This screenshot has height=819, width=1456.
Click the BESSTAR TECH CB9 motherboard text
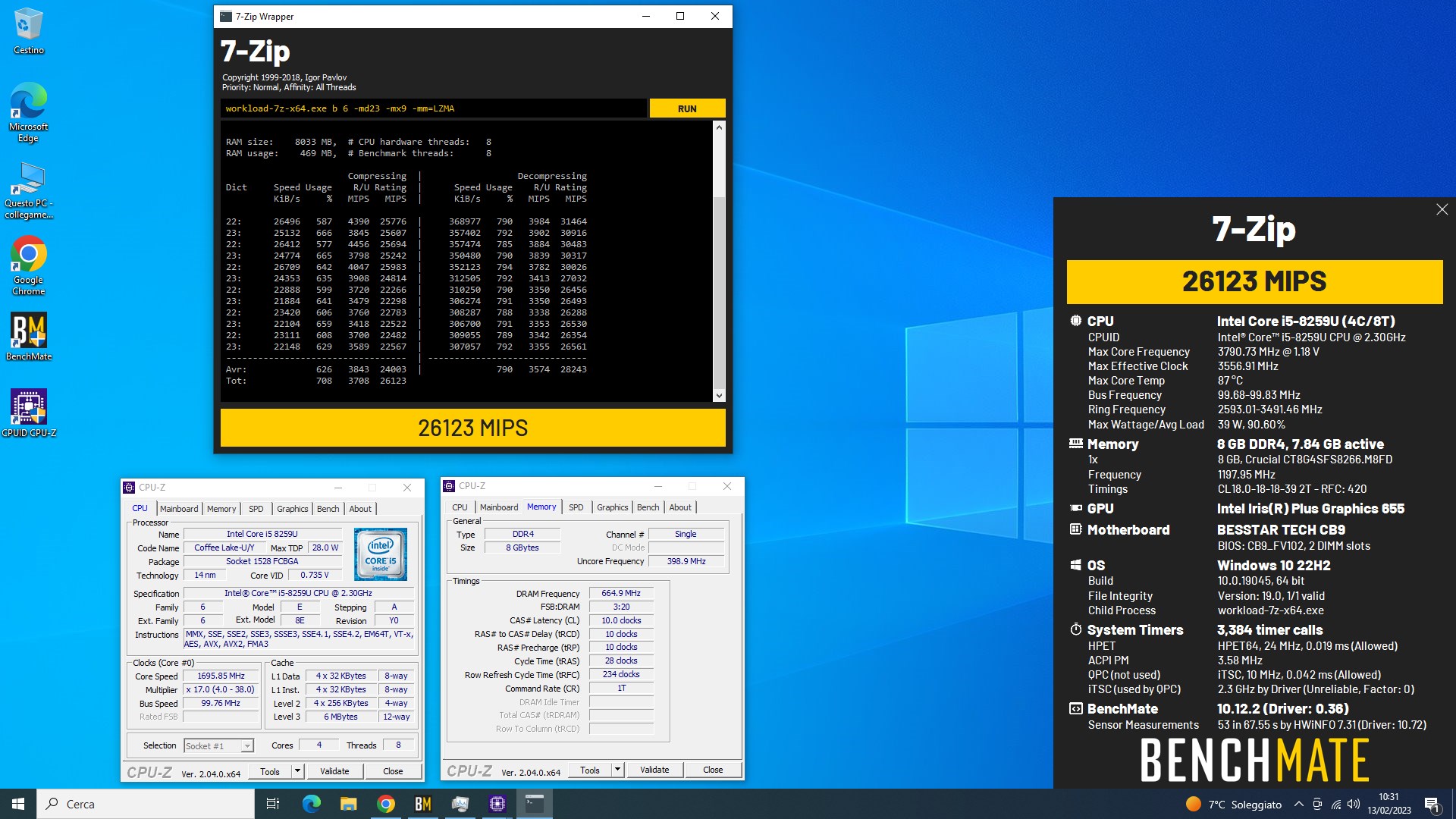tap(1281, 530)
